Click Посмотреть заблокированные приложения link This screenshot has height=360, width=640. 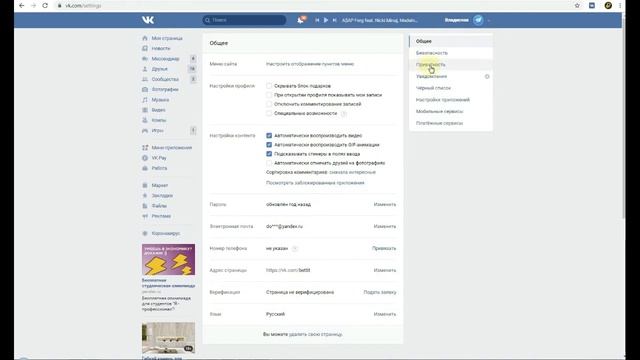(x=315, y=183)
